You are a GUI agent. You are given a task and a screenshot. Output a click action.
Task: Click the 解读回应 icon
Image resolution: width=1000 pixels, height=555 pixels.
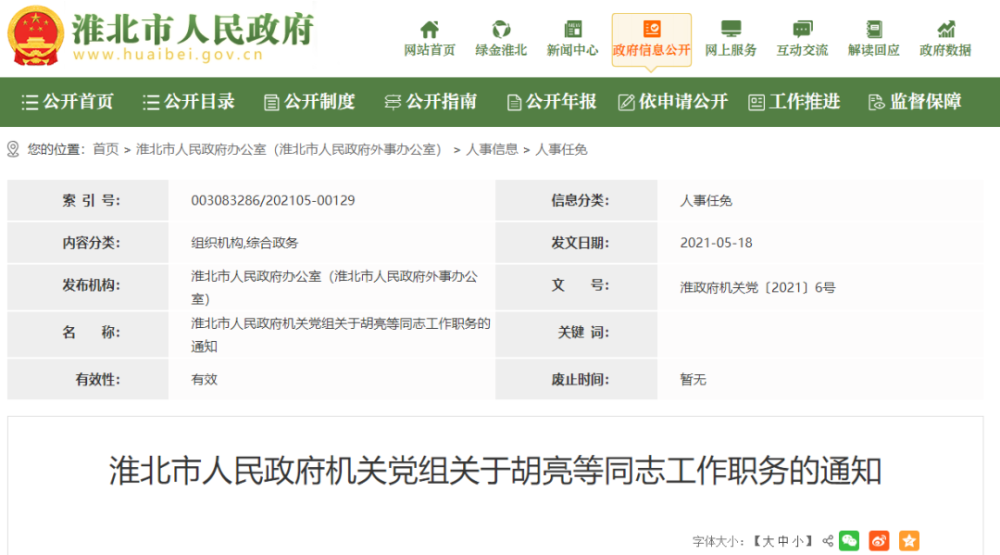(x=874, y=30)
